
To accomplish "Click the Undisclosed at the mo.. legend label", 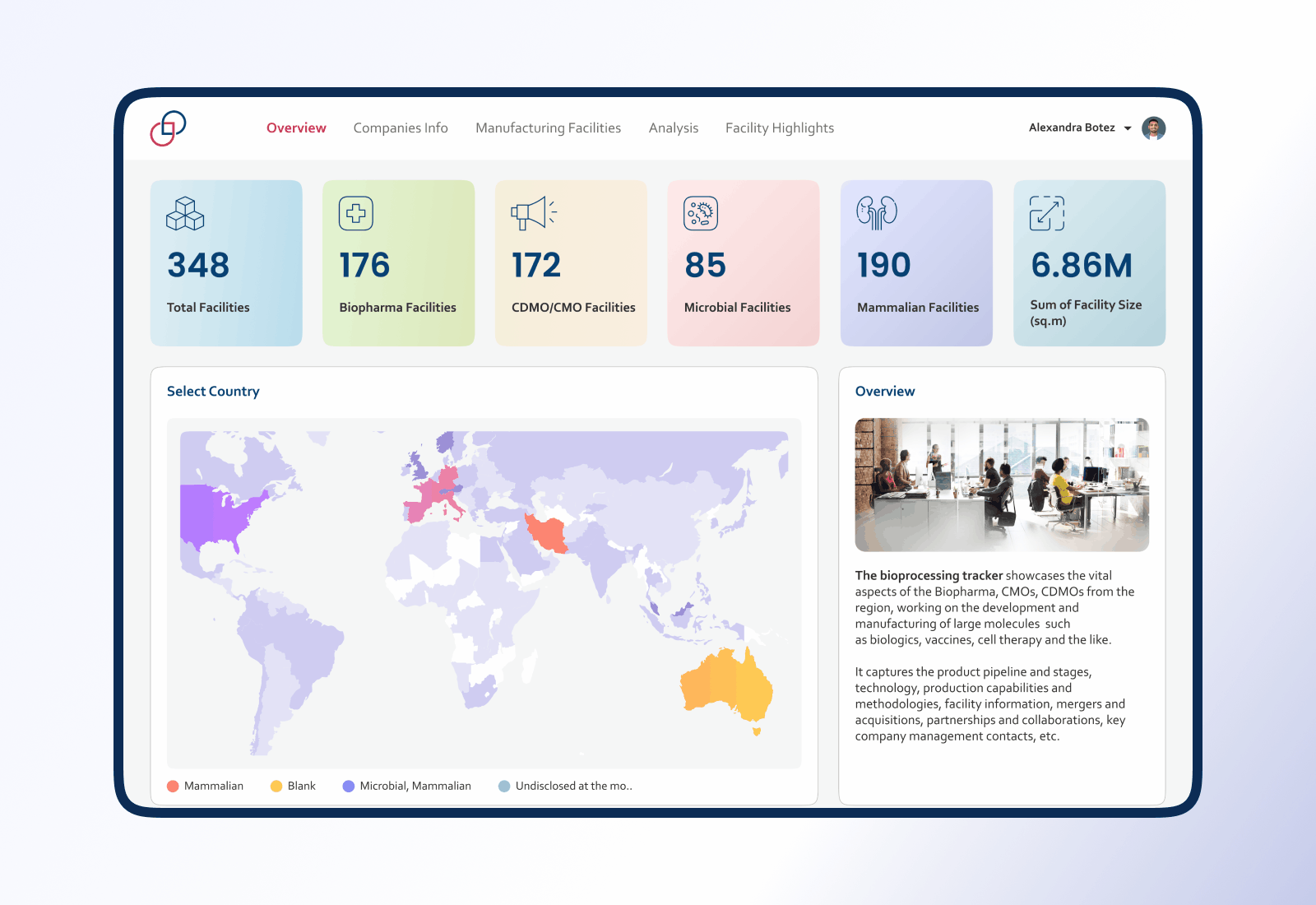I will [574, 786].
